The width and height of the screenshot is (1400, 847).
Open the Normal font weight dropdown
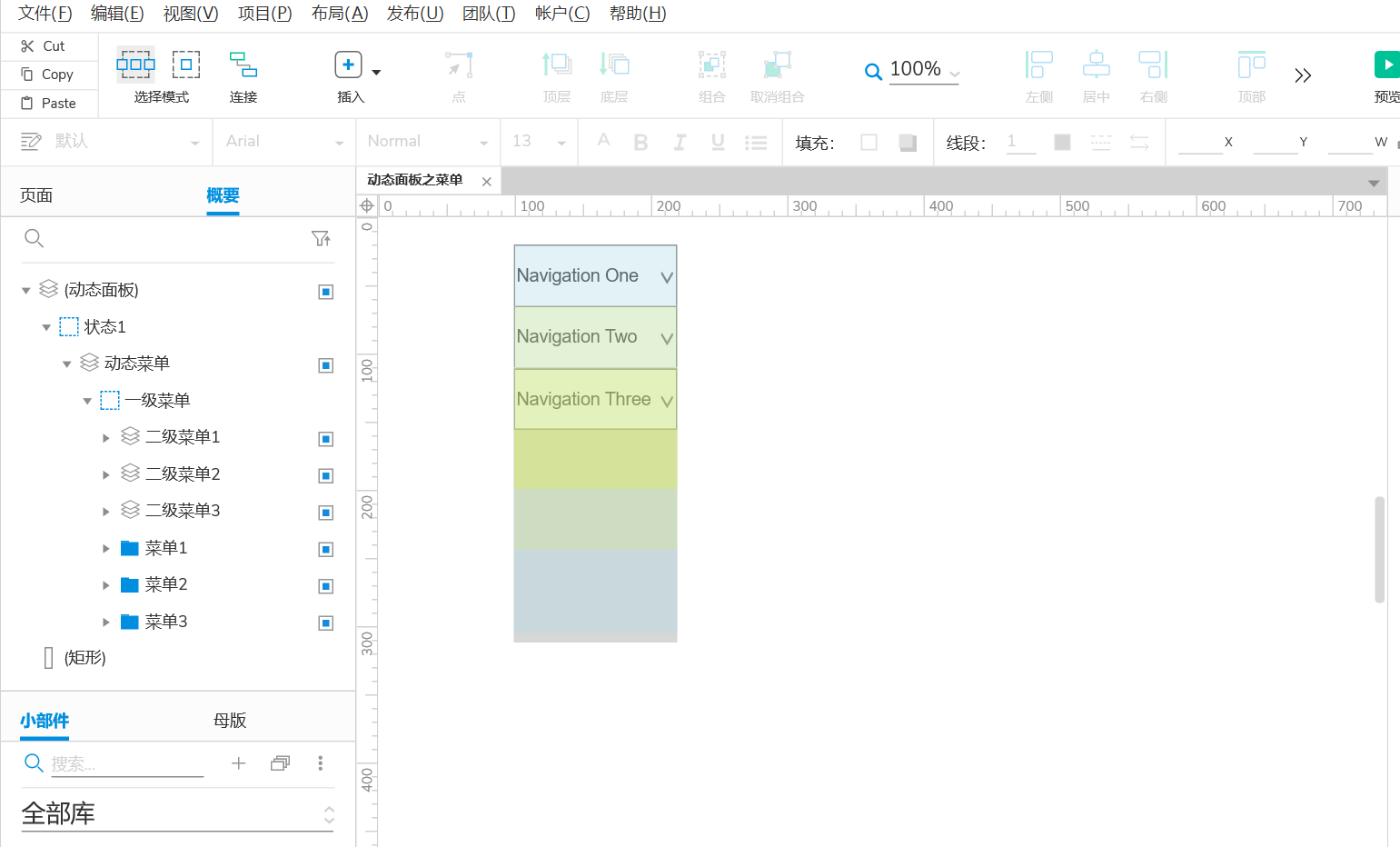tap(483, 144)
